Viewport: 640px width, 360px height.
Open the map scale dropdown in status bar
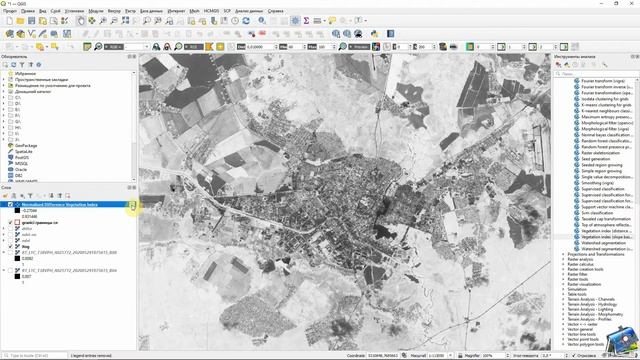(451, 356)
